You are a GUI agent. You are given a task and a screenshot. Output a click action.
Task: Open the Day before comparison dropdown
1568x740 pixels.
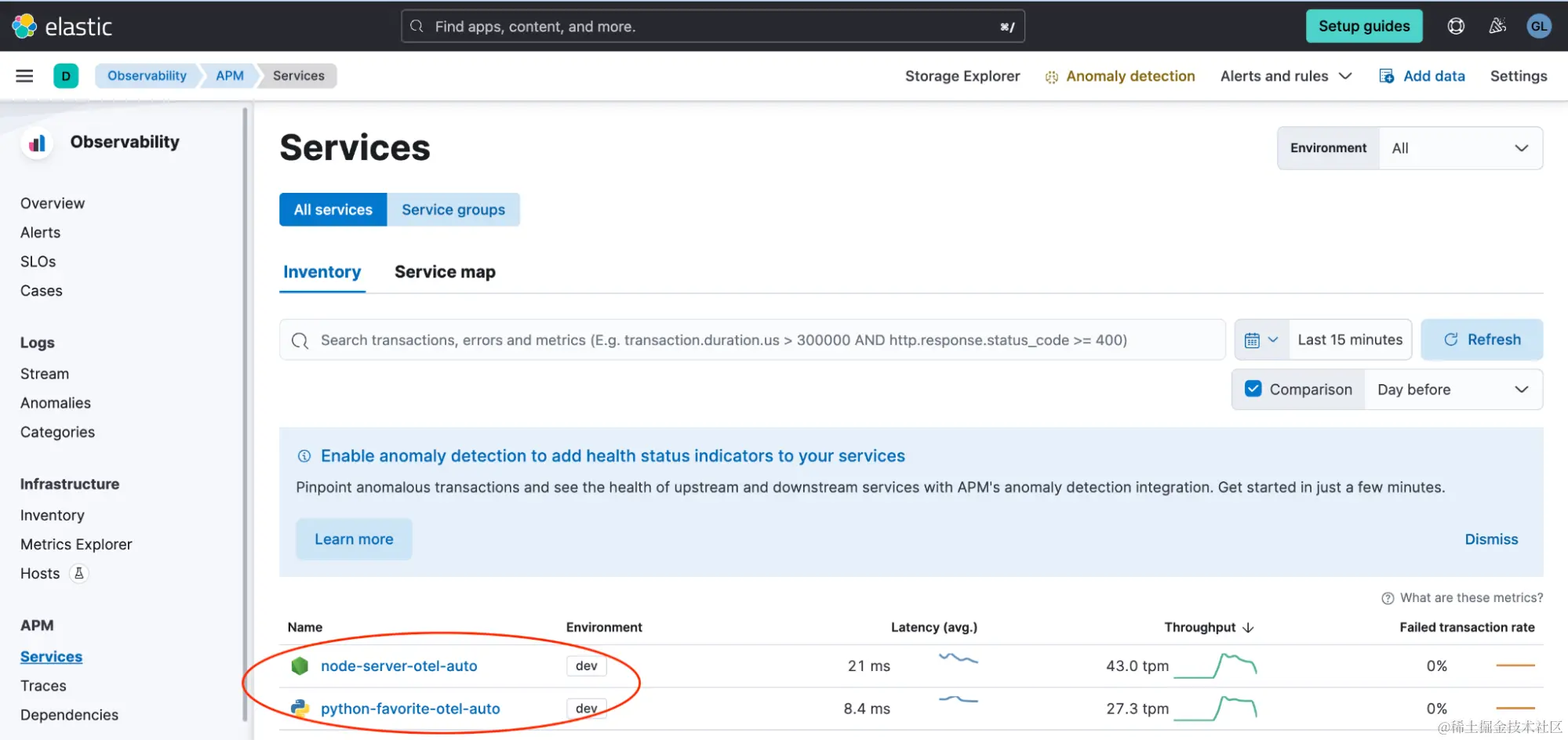pos(1453,390)
